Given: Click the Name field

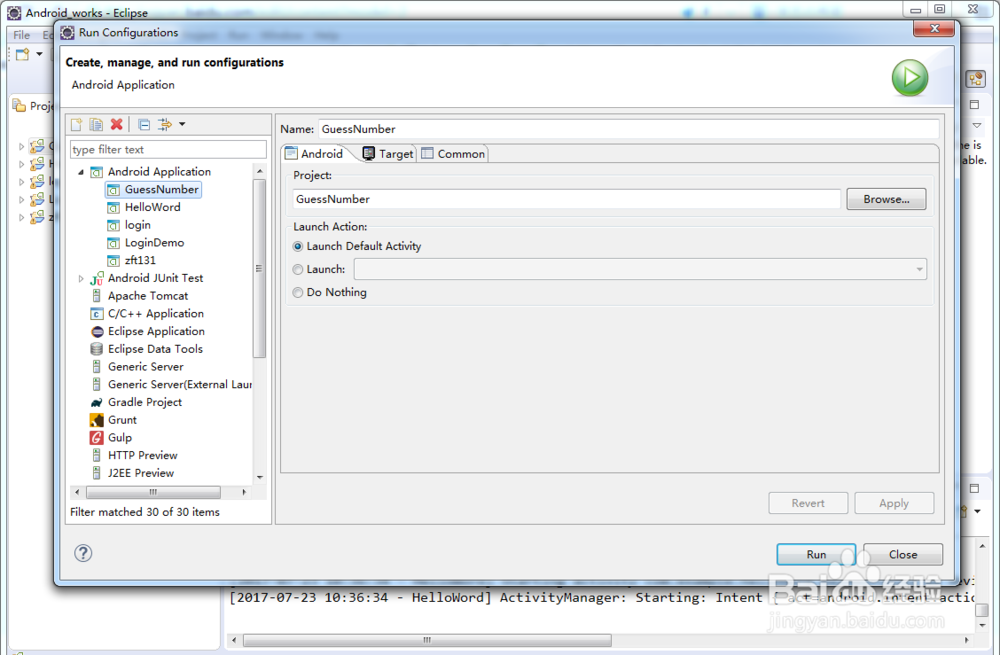Looking at the screenshot, I should click(628, 129).
